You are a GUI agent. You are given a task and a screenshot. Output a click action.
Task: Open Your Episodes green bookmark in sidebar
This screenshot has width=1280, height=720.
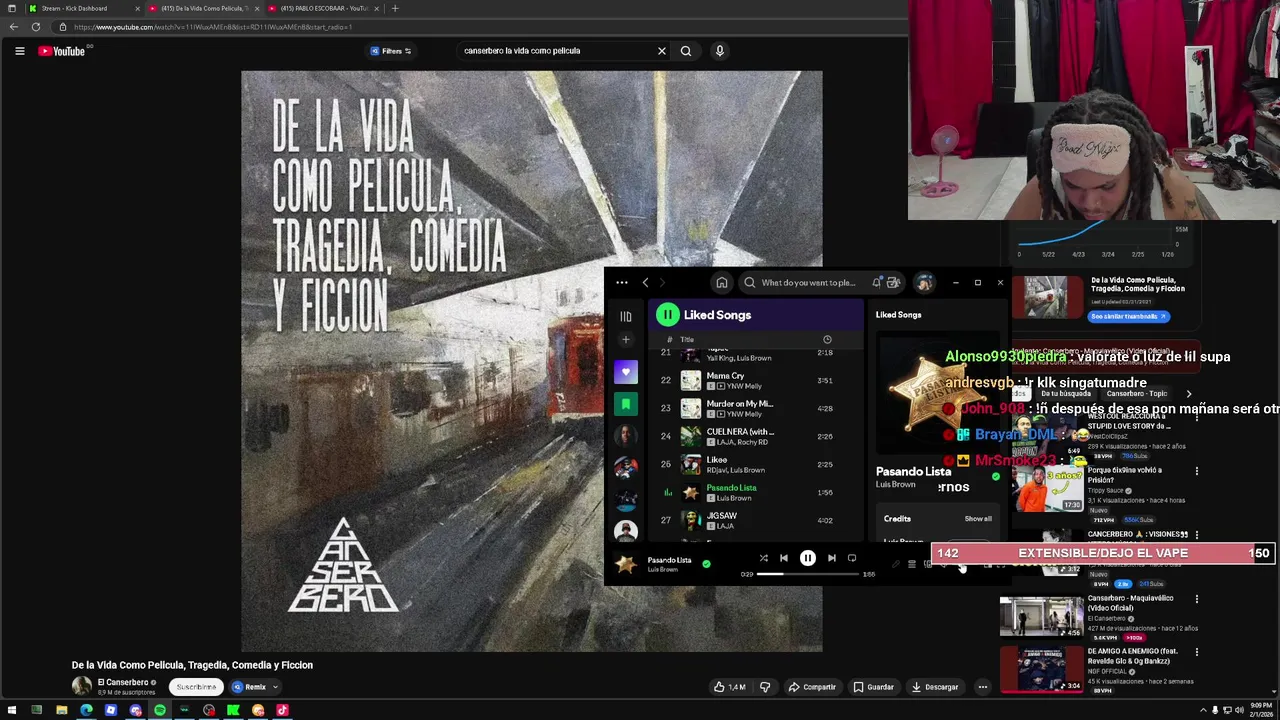click(x=626, y=404)
